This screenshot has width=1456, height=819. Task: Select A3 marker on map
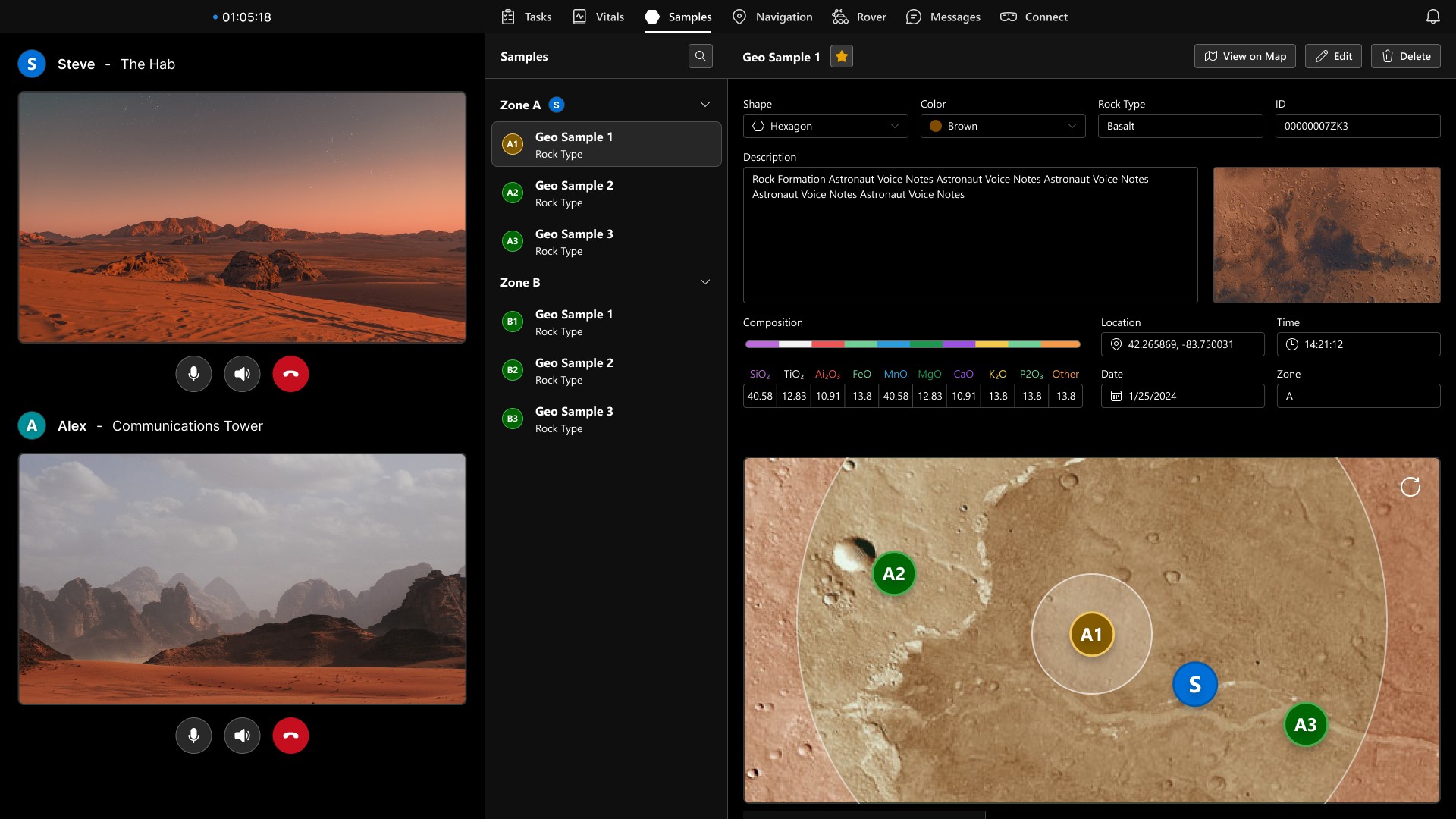coord(1304,725)
